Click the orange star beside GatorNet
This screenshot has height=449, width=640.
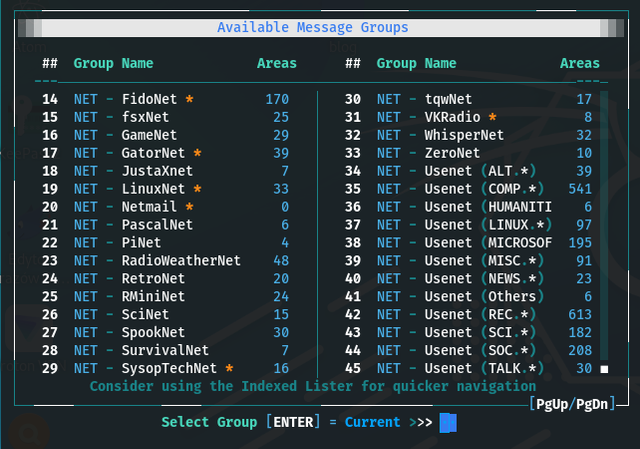198,153
